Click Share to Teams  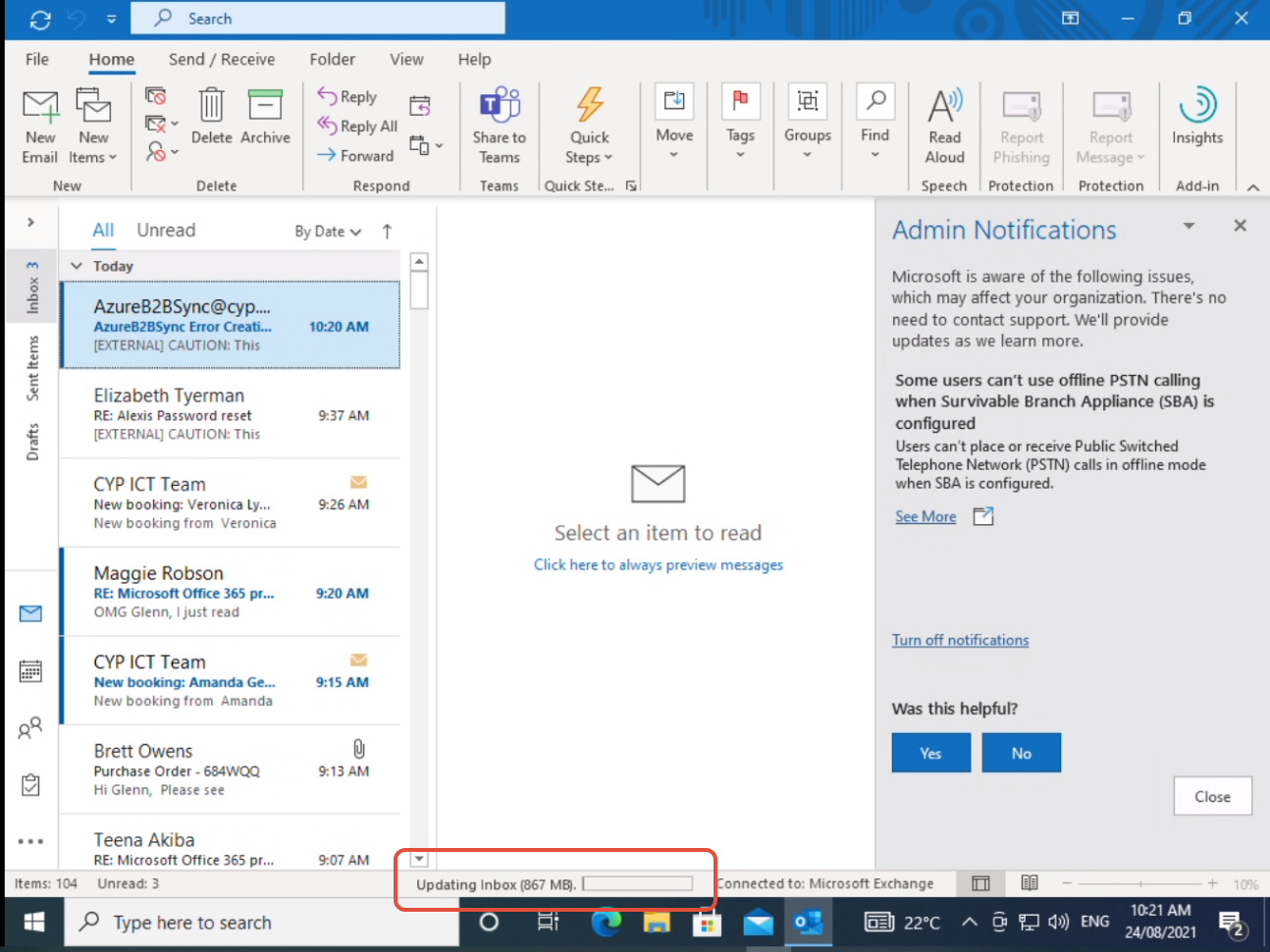coord(499,126)
